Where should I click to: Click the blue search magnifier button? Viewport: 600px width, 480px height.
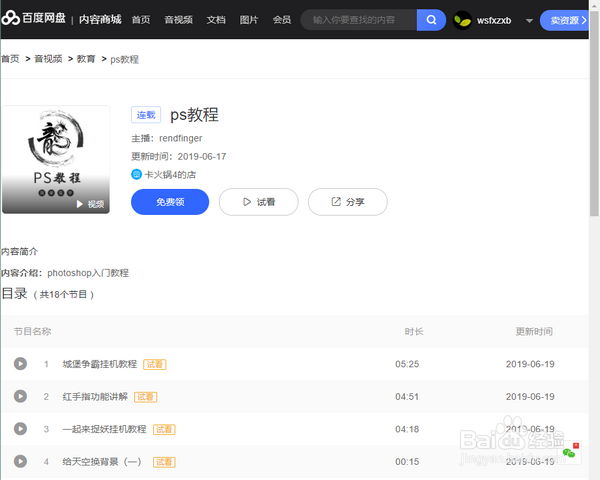(x=431, y=20)
